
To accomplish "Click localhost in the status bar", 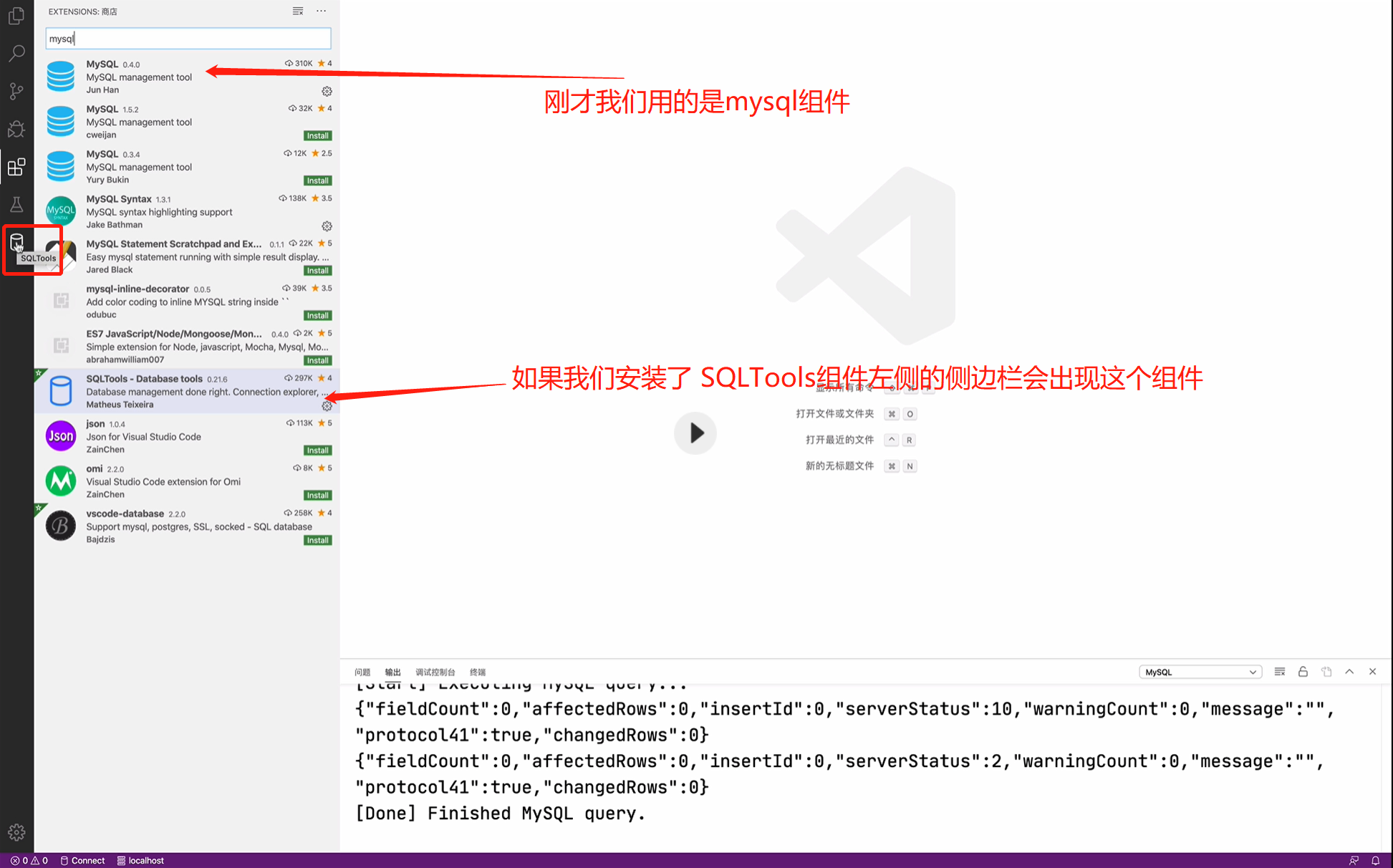I will click(x=140, y=860).
